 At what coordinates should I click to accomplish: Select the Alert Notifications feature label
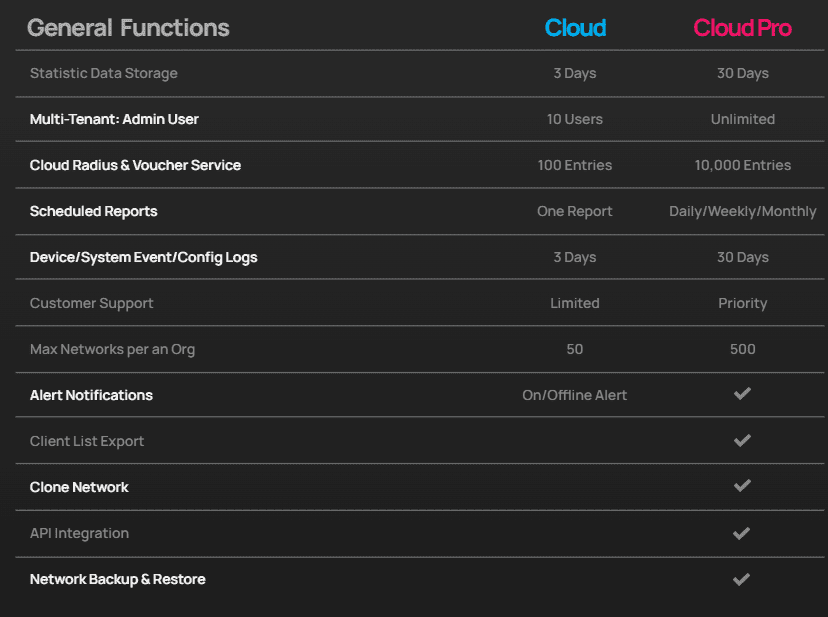(x=91, y=395)
